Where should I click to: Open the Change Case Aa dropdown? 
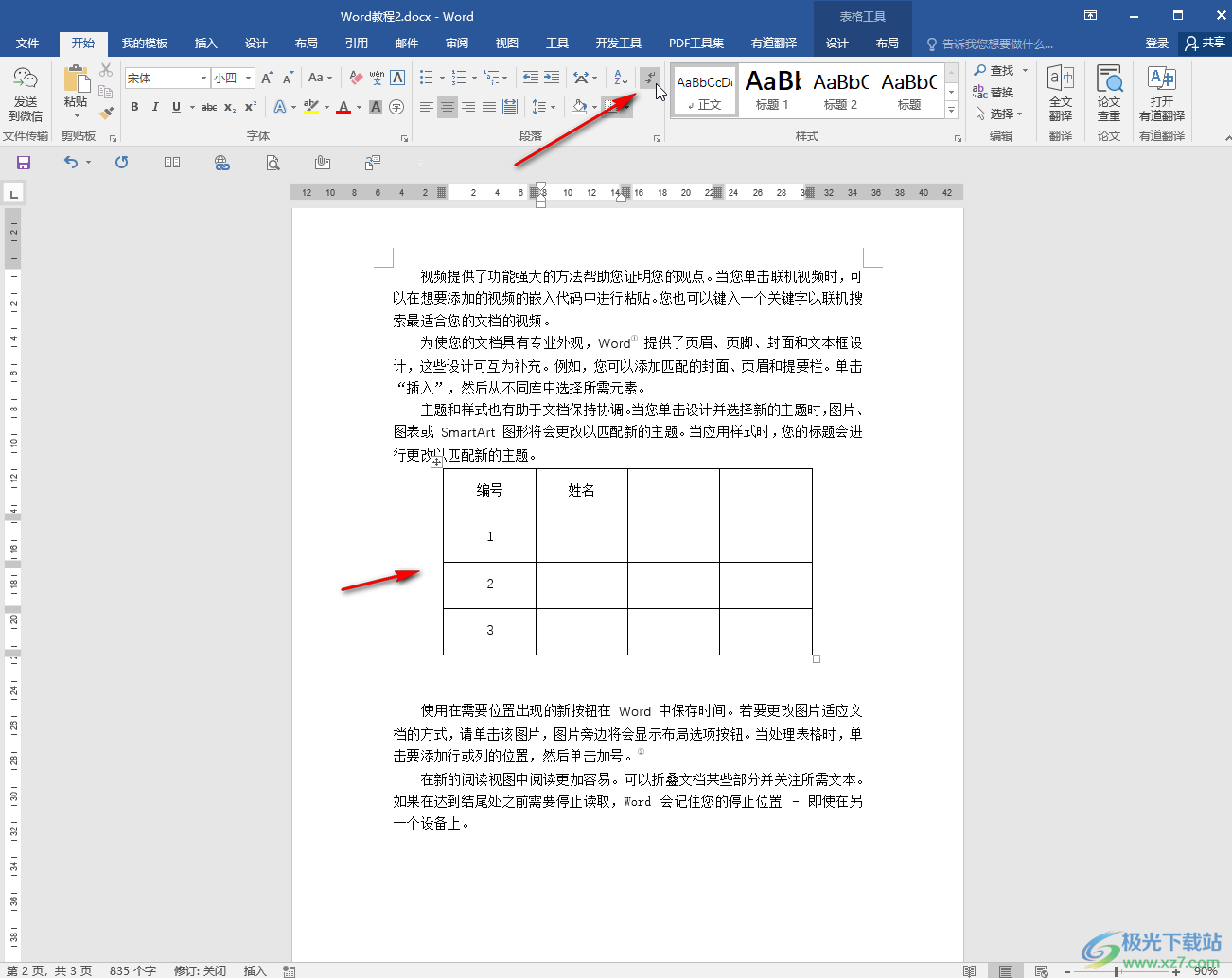point(321,78)
